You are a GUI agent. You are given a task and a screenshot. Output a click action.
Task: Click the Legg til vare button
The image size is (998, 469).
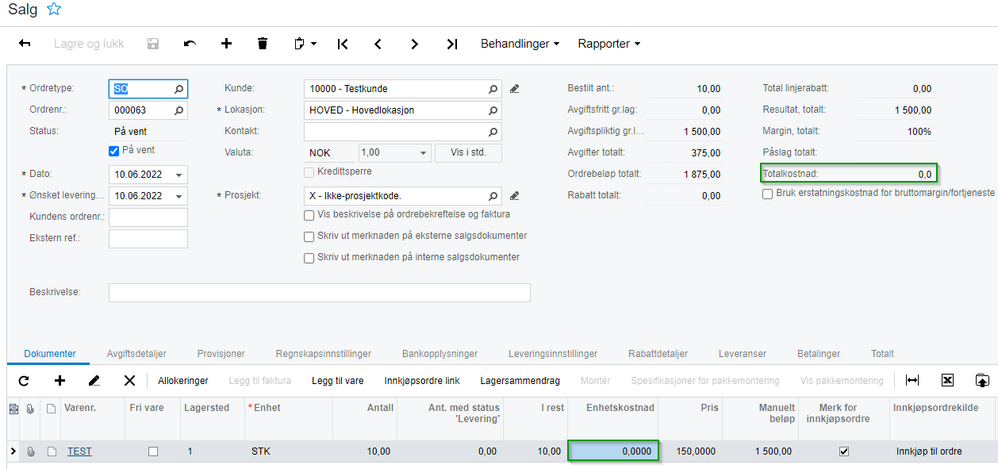(337, 381)
